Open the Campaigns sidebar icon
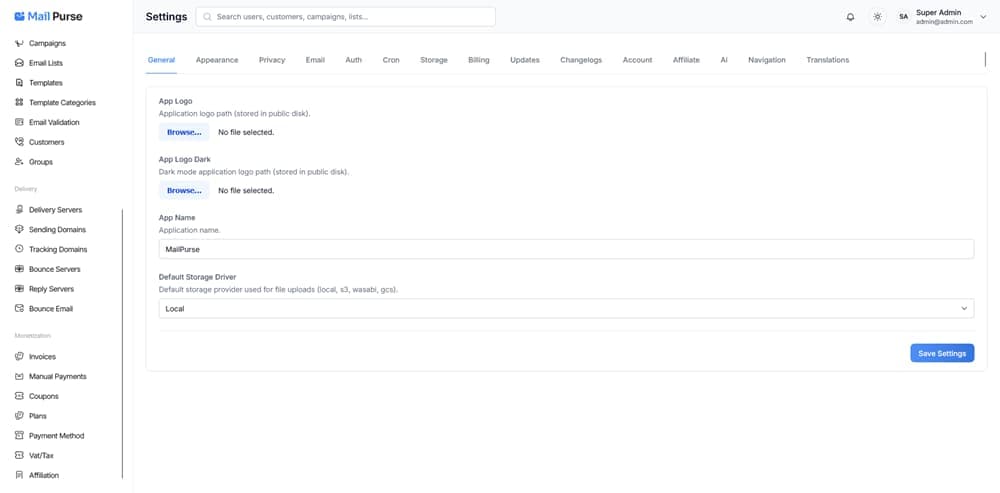This screenshot has height=493, width=1000. pyautogui.click(x=19, y=44)
